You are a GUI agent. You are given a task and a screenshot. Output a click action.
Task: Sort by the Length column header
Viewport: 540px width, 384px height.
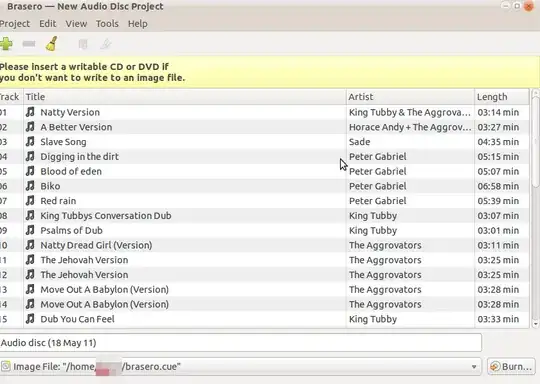(x=502, y=97)
